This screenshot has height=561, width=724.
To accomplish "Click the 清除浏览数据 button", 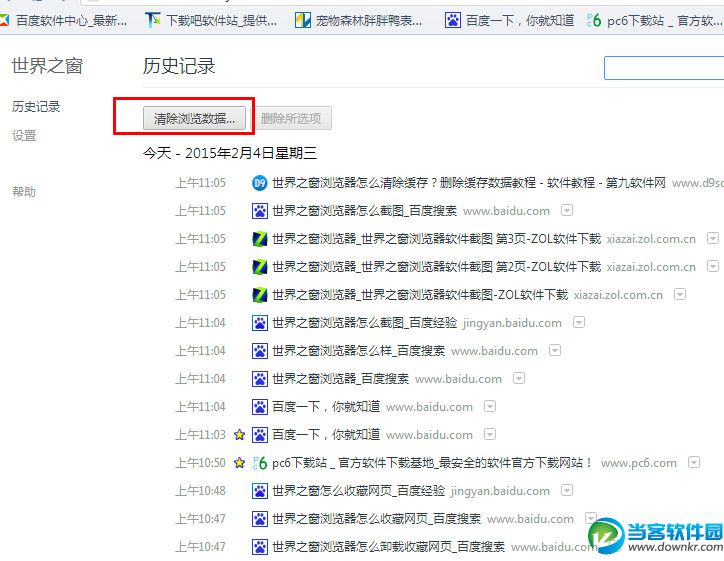I will click(x=194, y=118).
